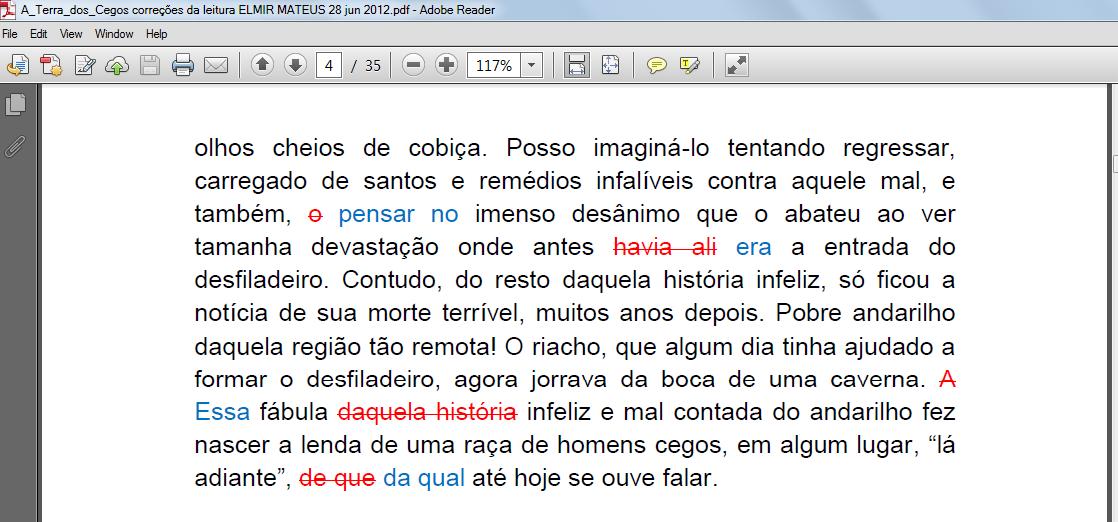The width and height of the screenshot is (1118, 522).
Task: Click the Adobe Reader title bar icon
Action: pyautogui.click(x=8, y=10)
